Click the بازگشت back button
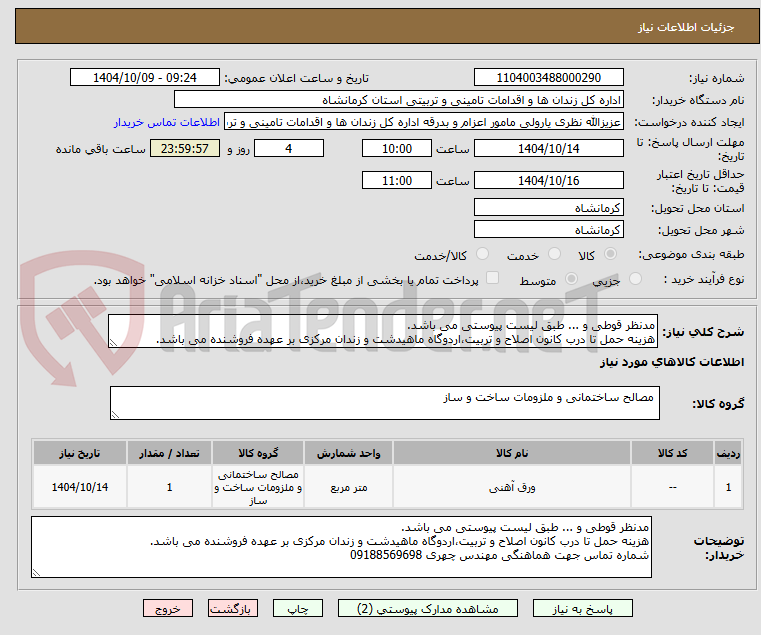This screenshot has width=761, height=635. (233, 608)
